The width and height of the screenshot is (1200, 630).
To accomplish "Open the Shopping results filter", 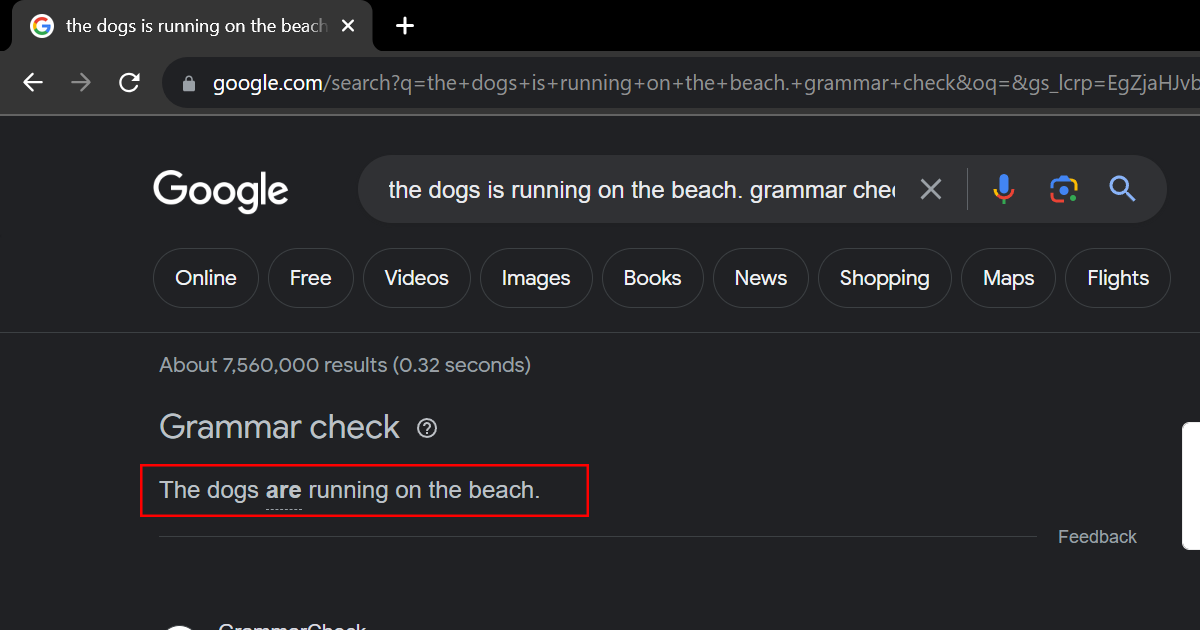I will [x=884, y=278].
